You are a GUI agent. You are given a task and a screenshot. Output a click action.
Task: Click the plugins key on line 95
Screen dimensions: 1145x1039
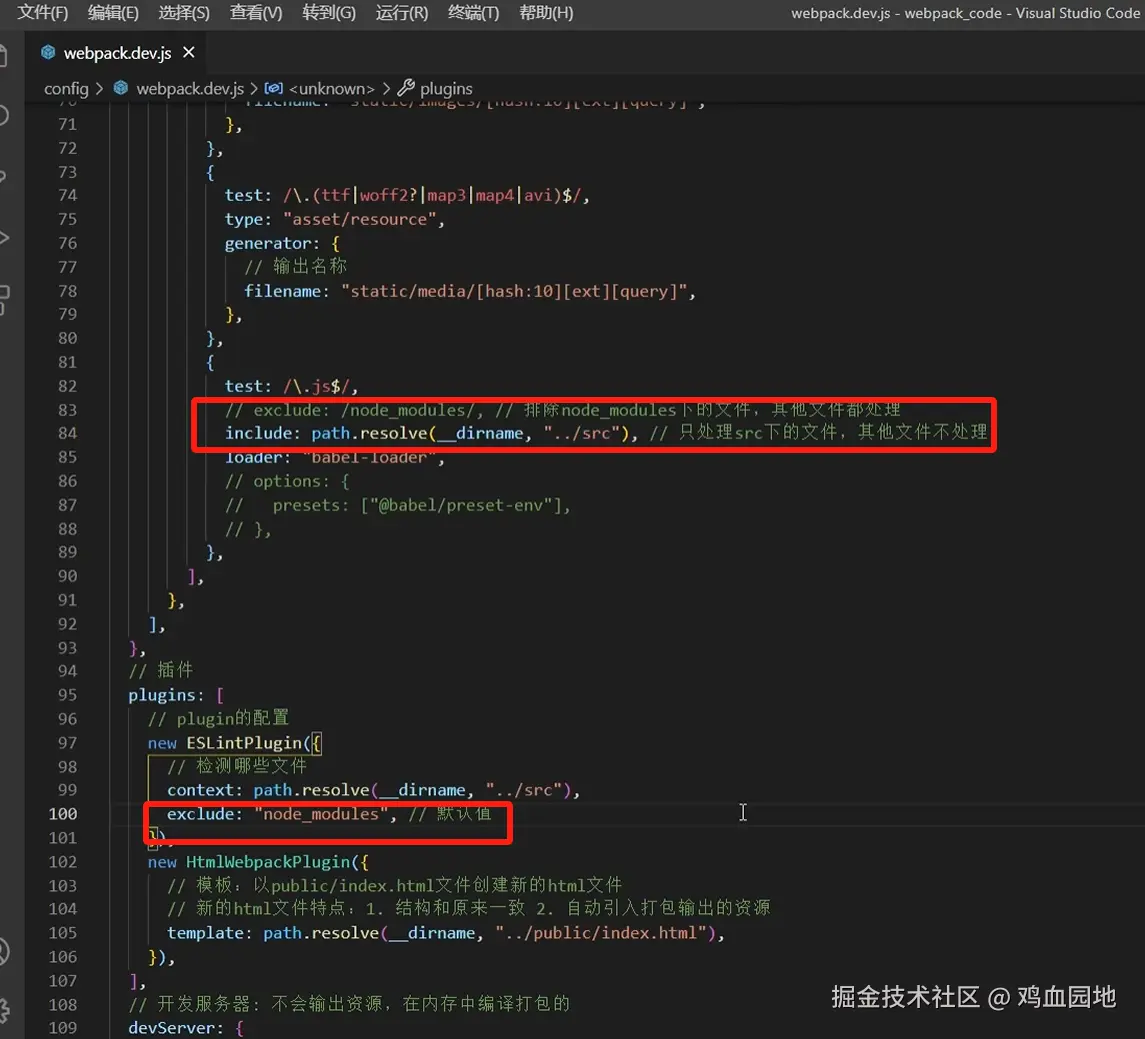tap(162, 695)
